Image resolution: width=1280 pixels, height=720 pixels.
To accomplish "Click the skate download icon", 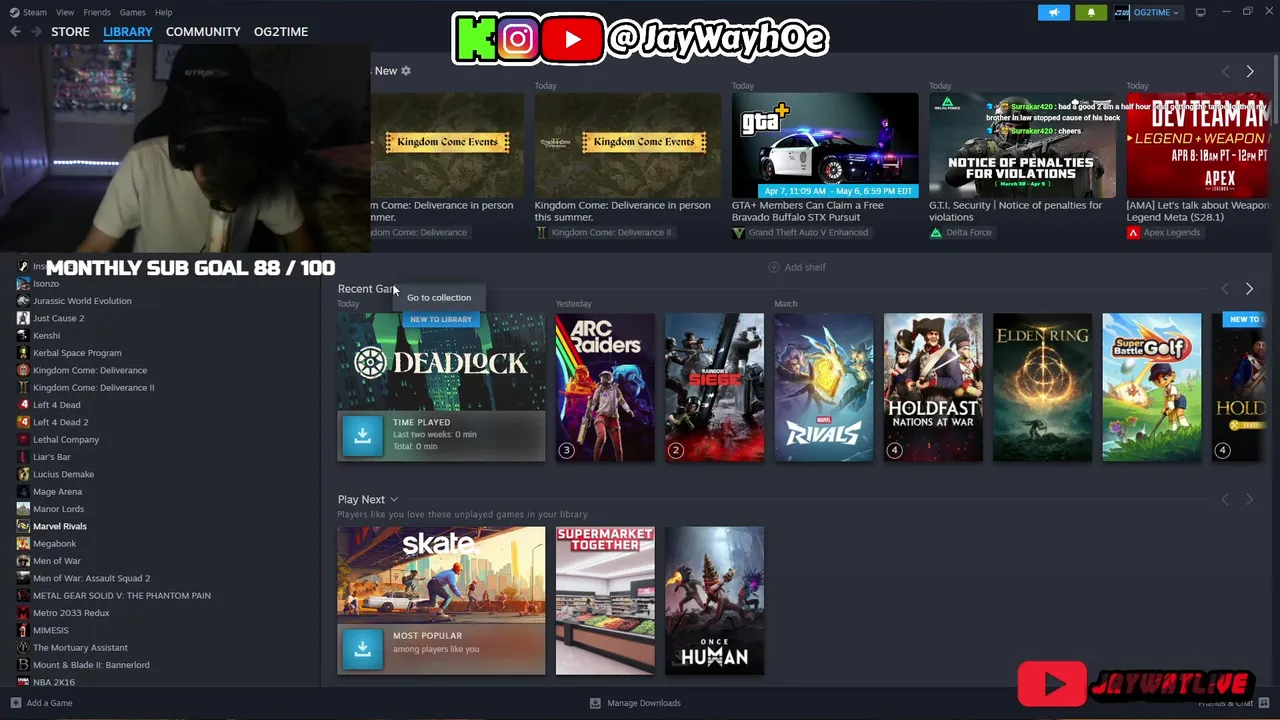I will pos(362,649).
